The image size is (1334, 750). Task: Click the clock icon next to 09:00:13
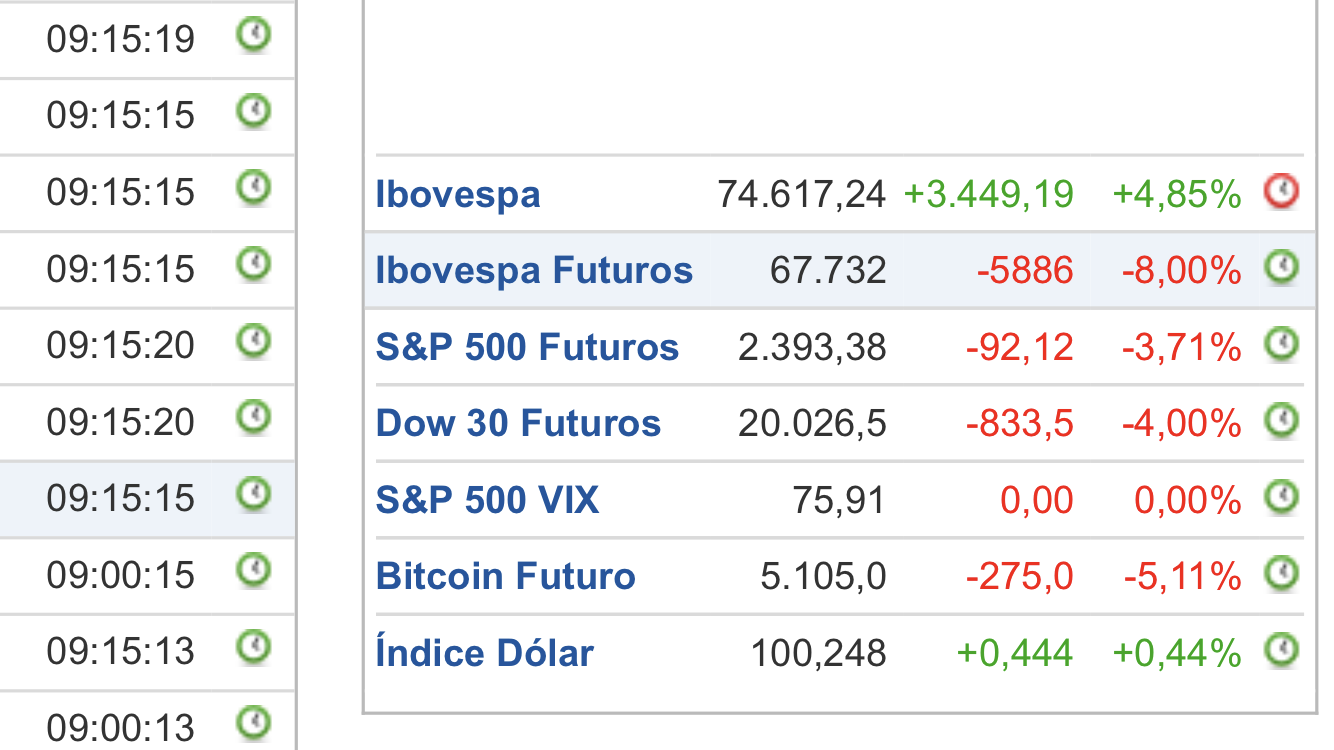253,723
